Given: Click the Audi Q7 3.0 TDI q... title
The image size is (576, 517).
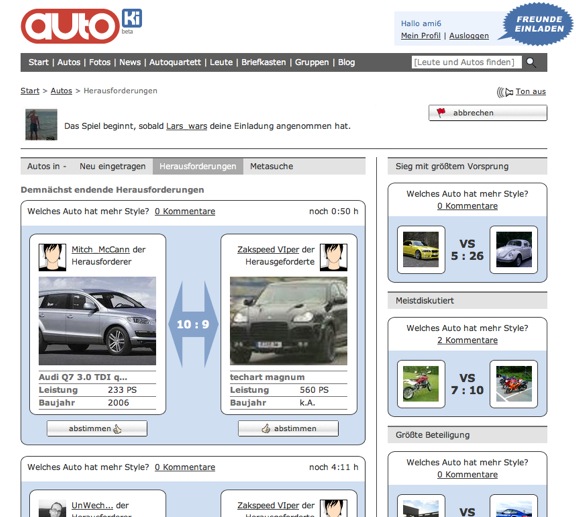Looking at the screenshot, I should (x=83, y=377).
